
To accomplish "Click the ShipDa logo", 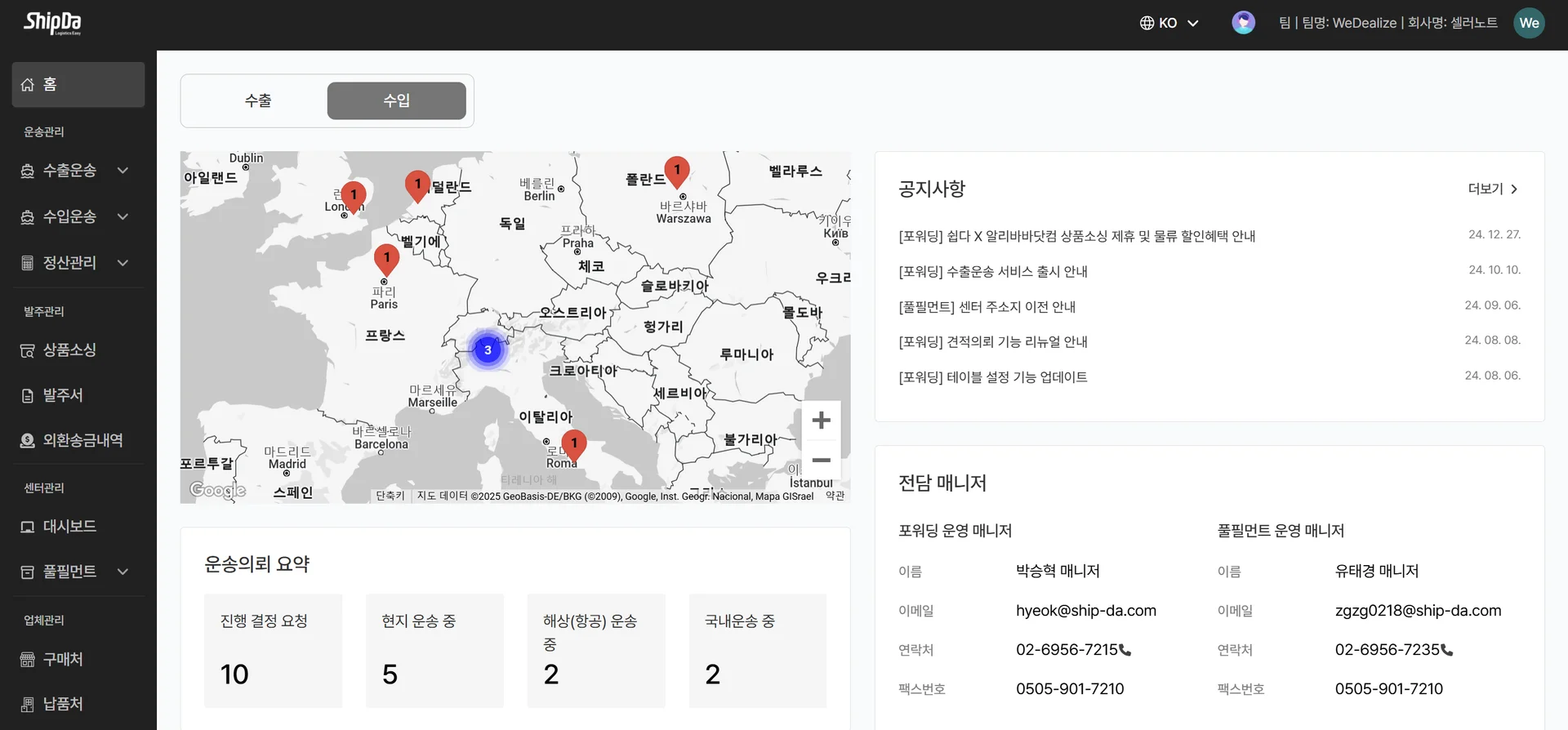I will (52, 23).
